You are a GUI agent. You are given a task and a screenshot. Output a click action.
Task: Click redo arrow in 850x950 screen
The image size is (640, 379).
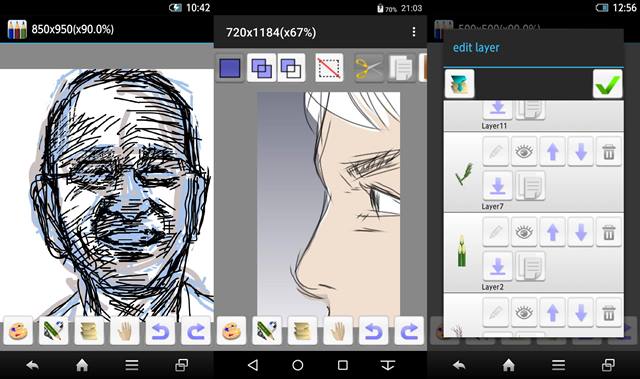click(196, 331)
